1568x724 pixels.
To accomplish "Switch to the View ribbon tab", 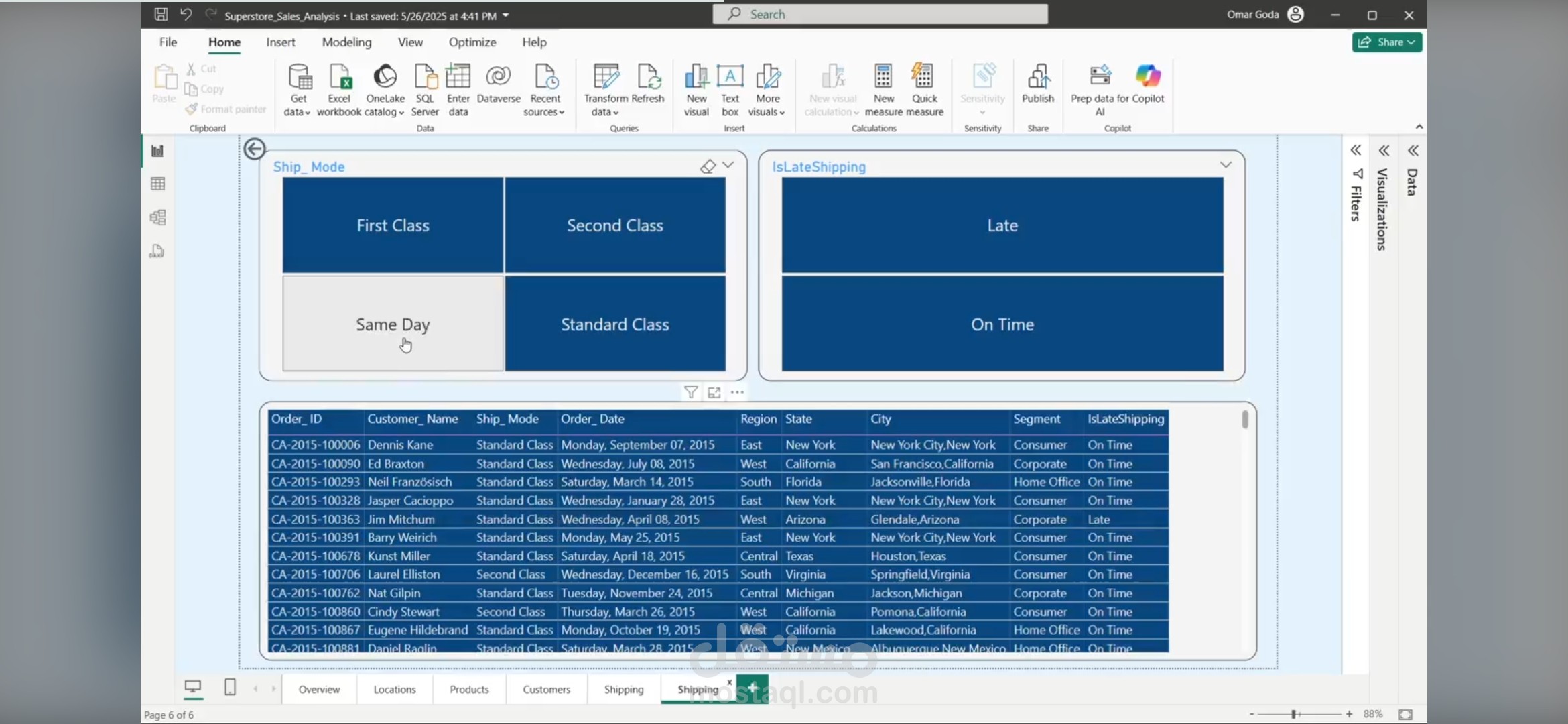I will pyautogui.click(x=410, y=42).
